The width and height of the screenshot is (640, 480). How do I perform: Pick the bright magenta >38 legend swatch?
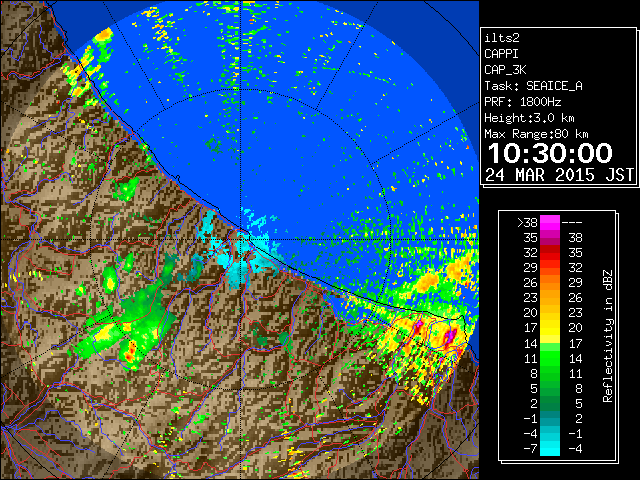(x=550, y=223)
